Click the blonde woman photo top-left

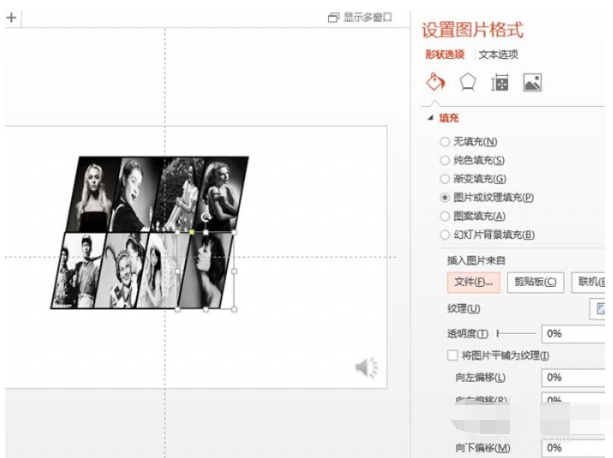94,194
